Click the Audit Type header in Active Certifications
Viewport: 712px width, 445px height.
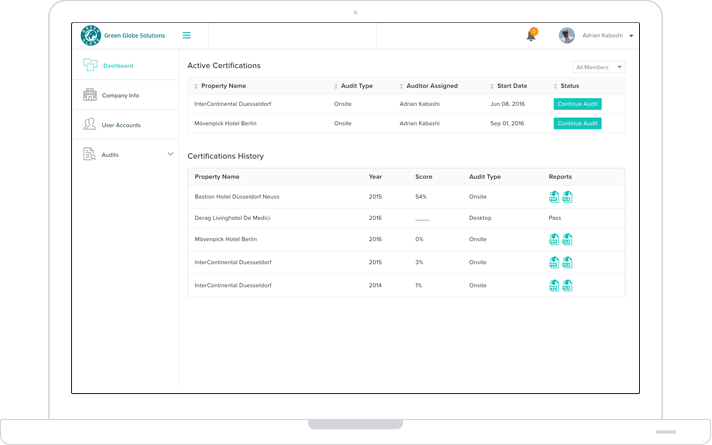[357, 86]
